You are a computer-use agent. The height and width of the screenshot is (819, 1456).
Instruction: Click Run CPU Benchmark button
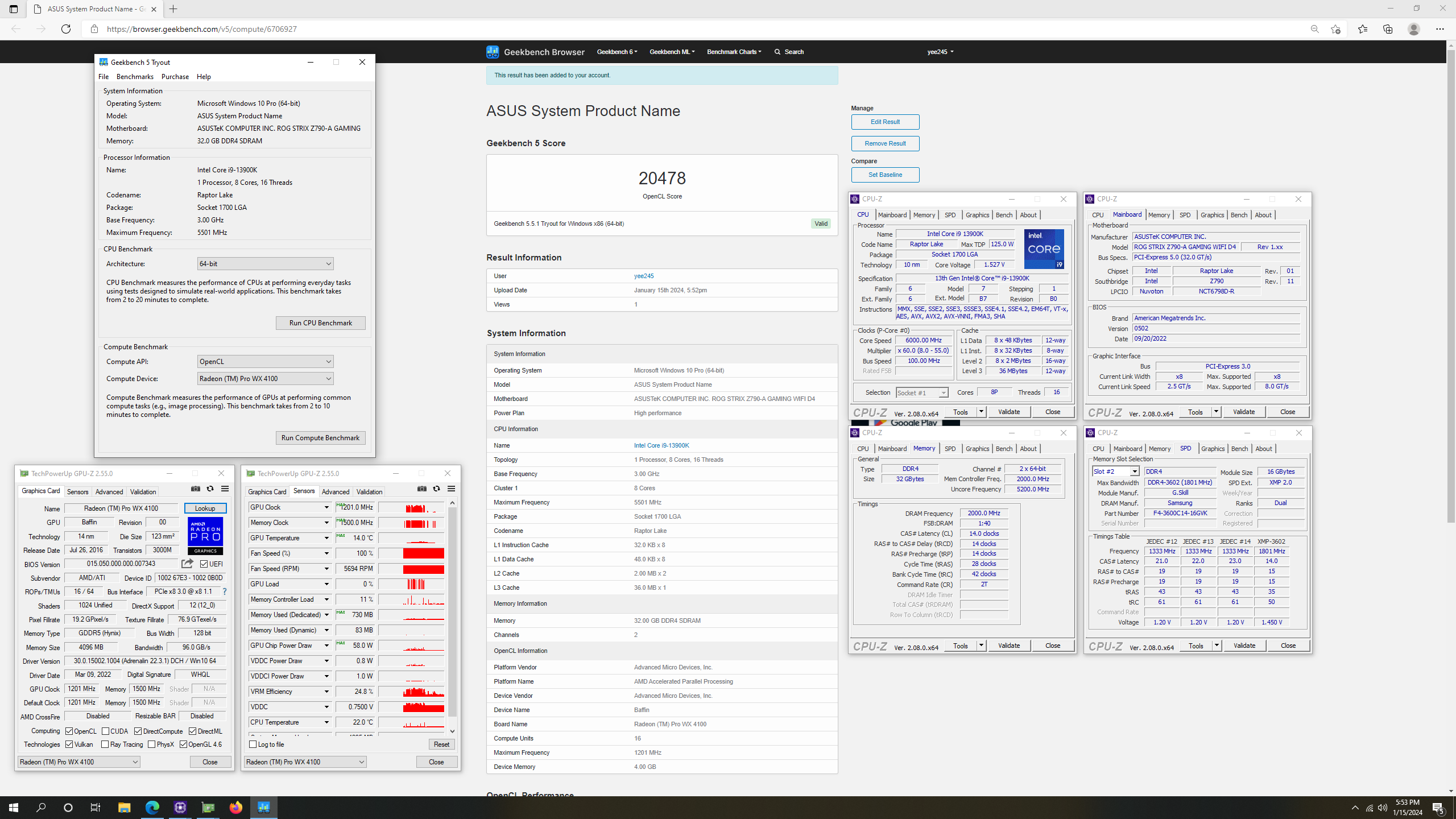(x=321, y=323)
